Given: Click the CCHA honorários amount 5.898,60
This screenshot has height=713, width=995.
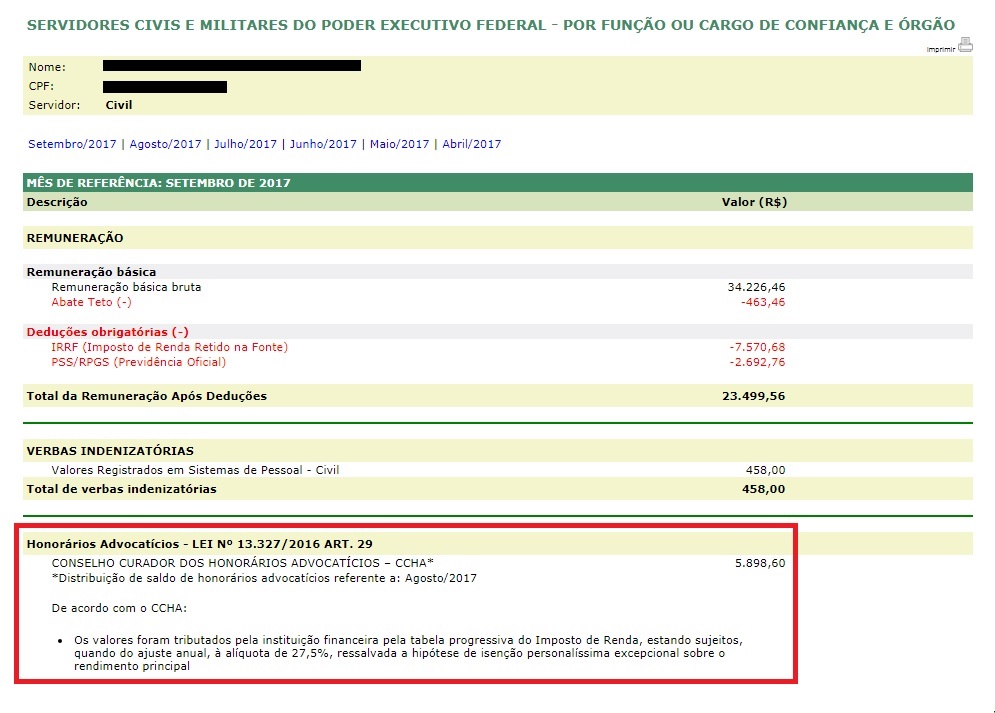Looking at the screenshot, I should click(x=759, y=563).
